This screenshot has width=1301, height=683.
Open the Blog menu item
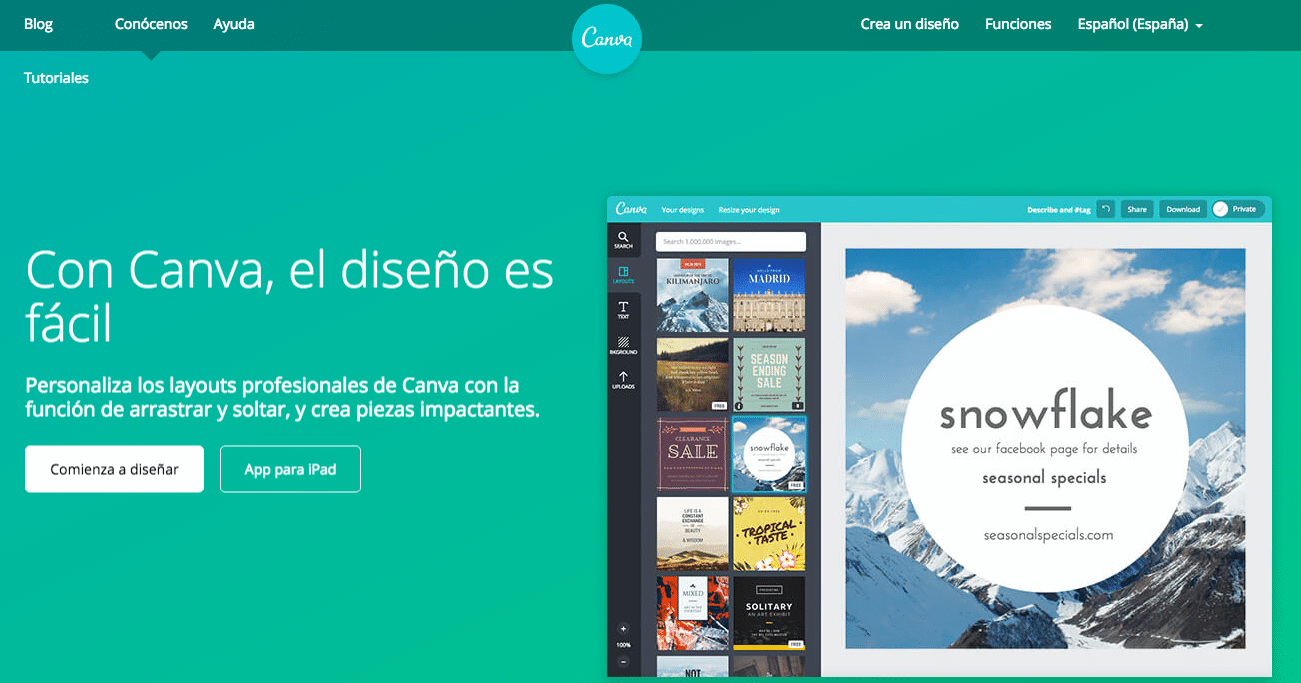click(38, 24)
